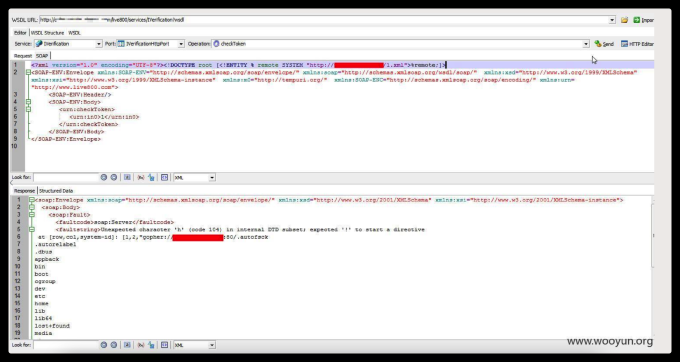The height and width of the screenshot is (362, 680).
Task: Open the HTTP Editor
Action: point(637,44)
